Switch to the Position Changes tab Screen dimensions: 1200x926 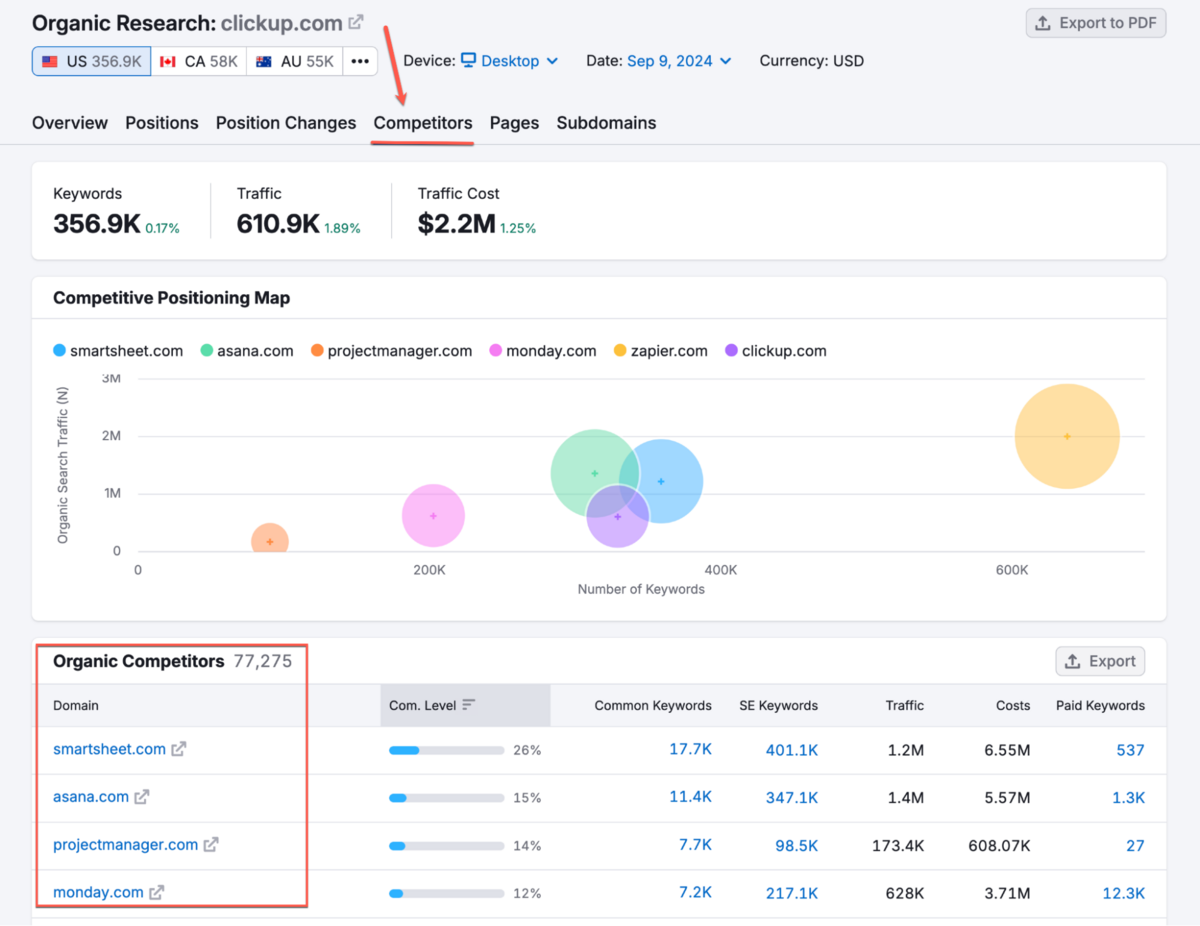286,123
